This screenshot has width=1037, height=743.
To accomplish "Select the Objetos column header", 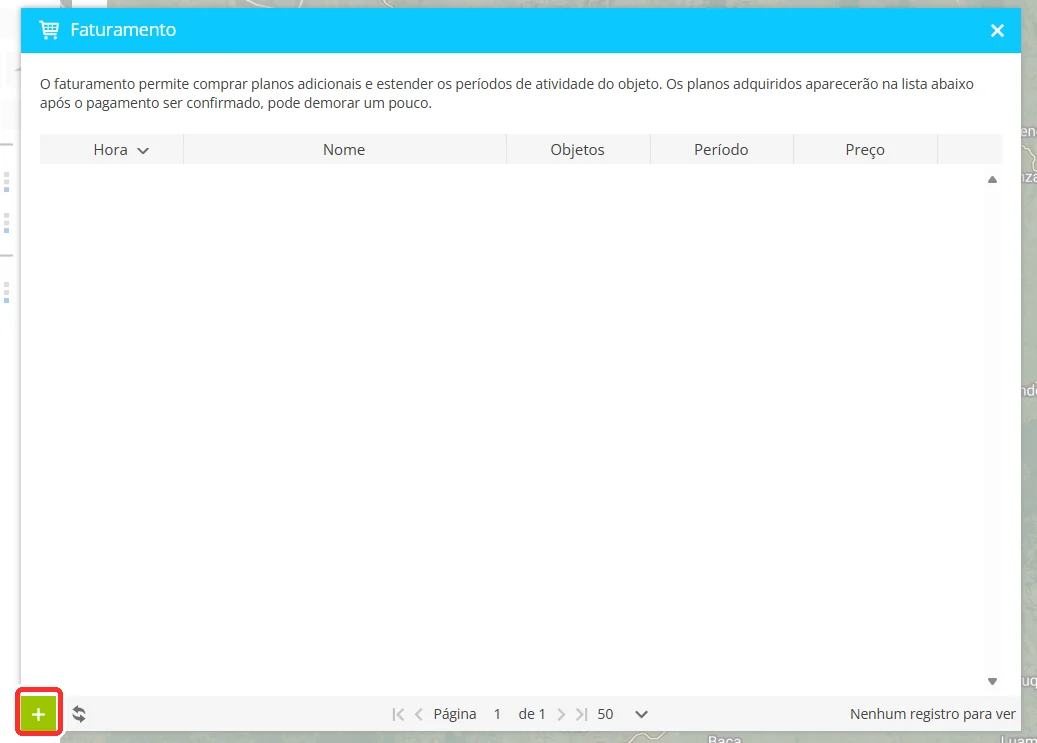I will click(x=578, y=150).
